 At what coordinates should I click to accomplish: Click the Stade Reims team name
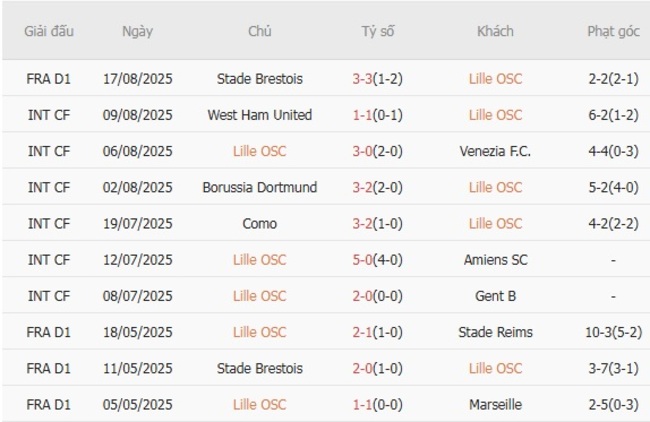495,332
